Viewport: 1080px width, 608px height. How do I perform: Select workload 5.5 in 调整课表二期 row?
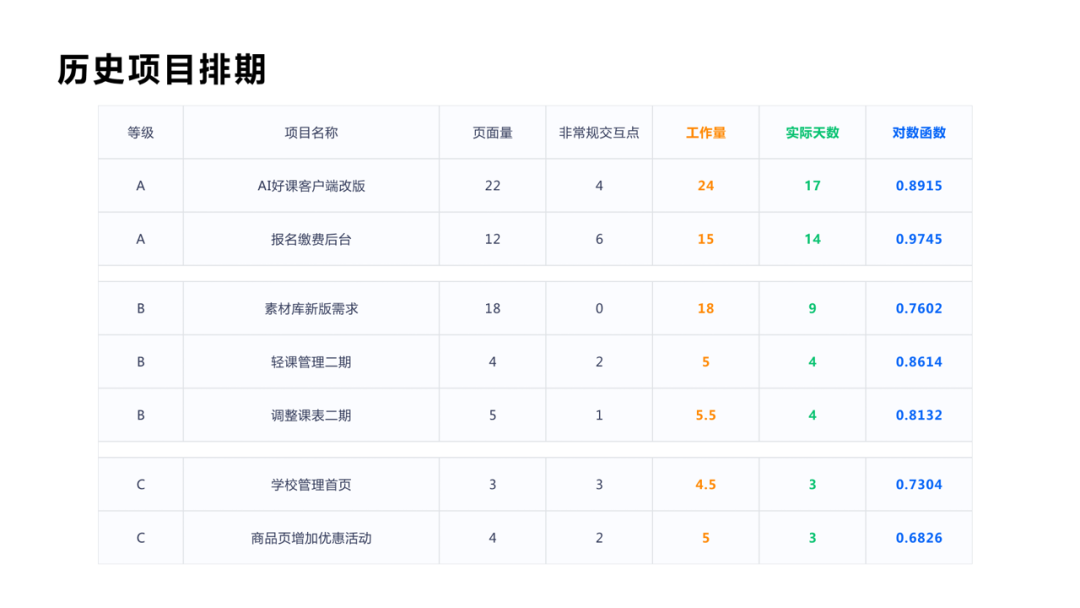706,415
